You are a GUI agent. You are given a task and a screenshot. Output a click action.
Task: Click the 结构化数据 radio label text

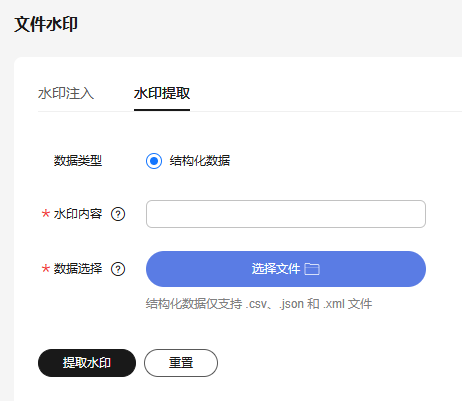[200, 161]
